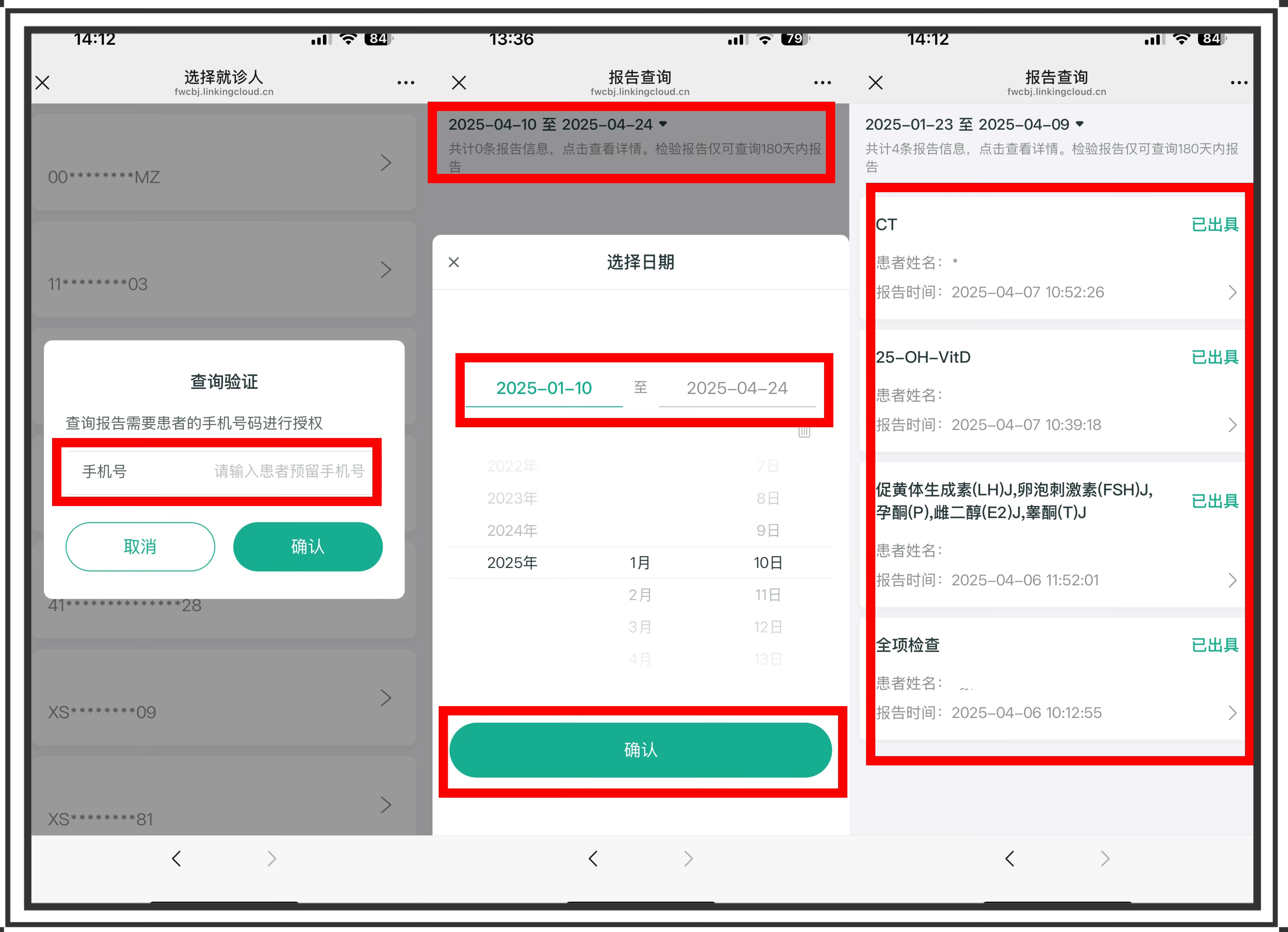This screenshot has width=1288, height=932.
Task: Pick 2024年 in the year wheel
Action: (512, 530)
